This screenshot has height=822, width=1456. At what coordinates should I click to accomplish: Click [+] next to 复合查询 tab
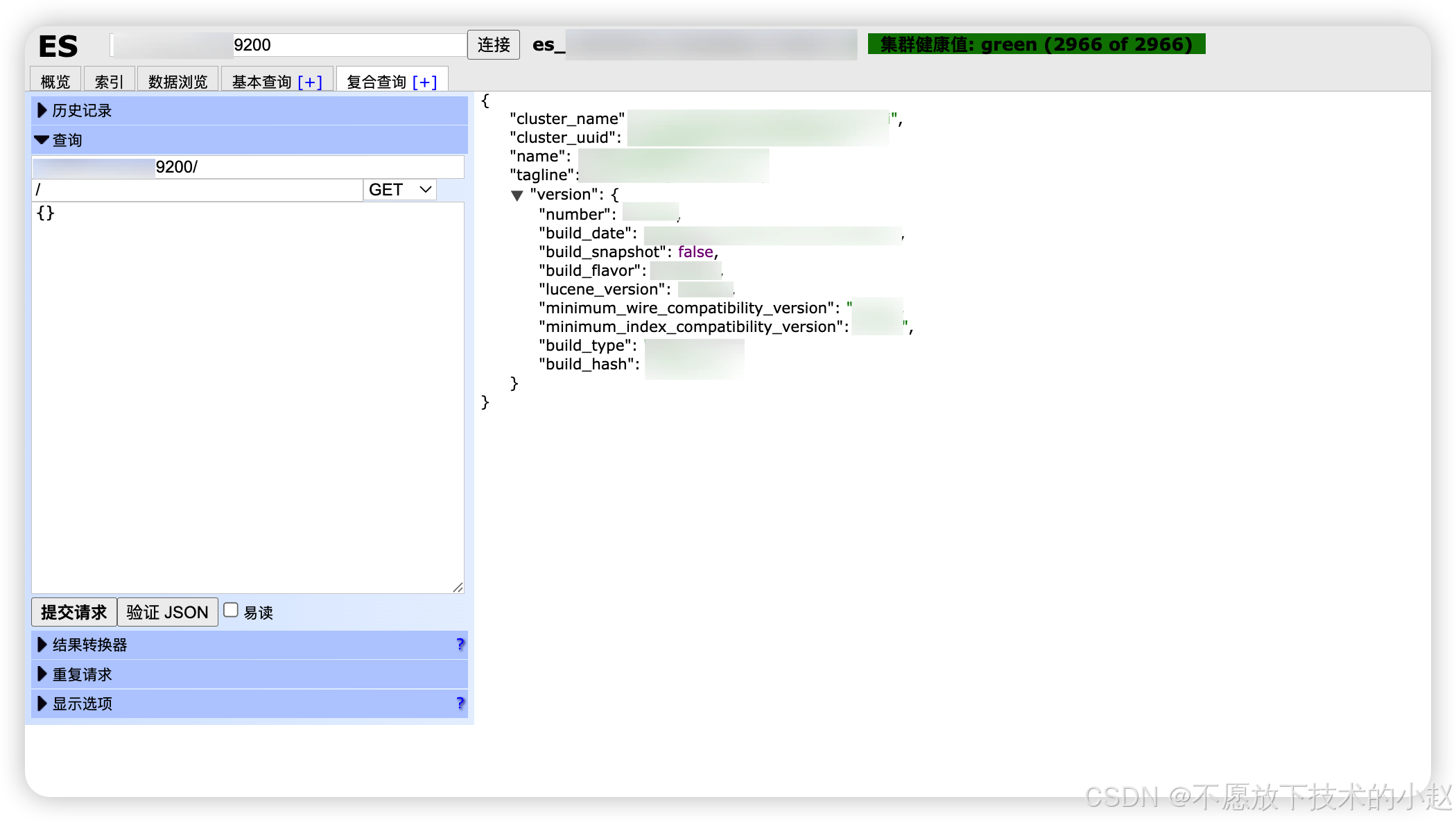coord(424,82)
